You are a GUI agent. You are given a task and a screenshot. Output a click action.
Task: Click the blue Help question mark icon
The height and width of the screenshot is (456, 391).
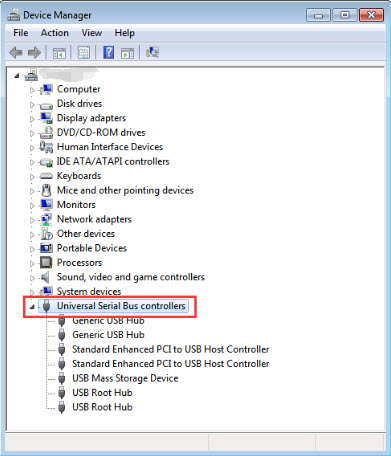(109, 52)
